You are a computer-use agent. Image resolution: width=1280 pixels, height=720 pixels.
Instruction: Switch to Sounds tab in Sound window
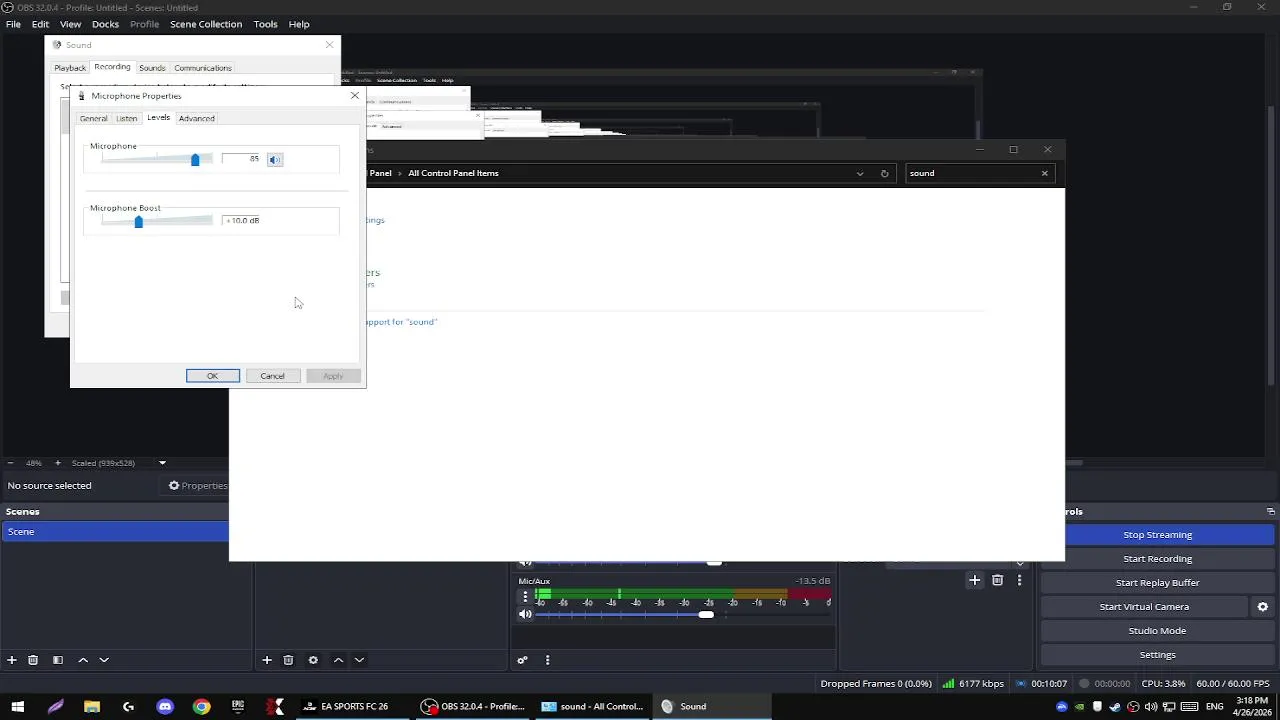[x=152, y=68]
